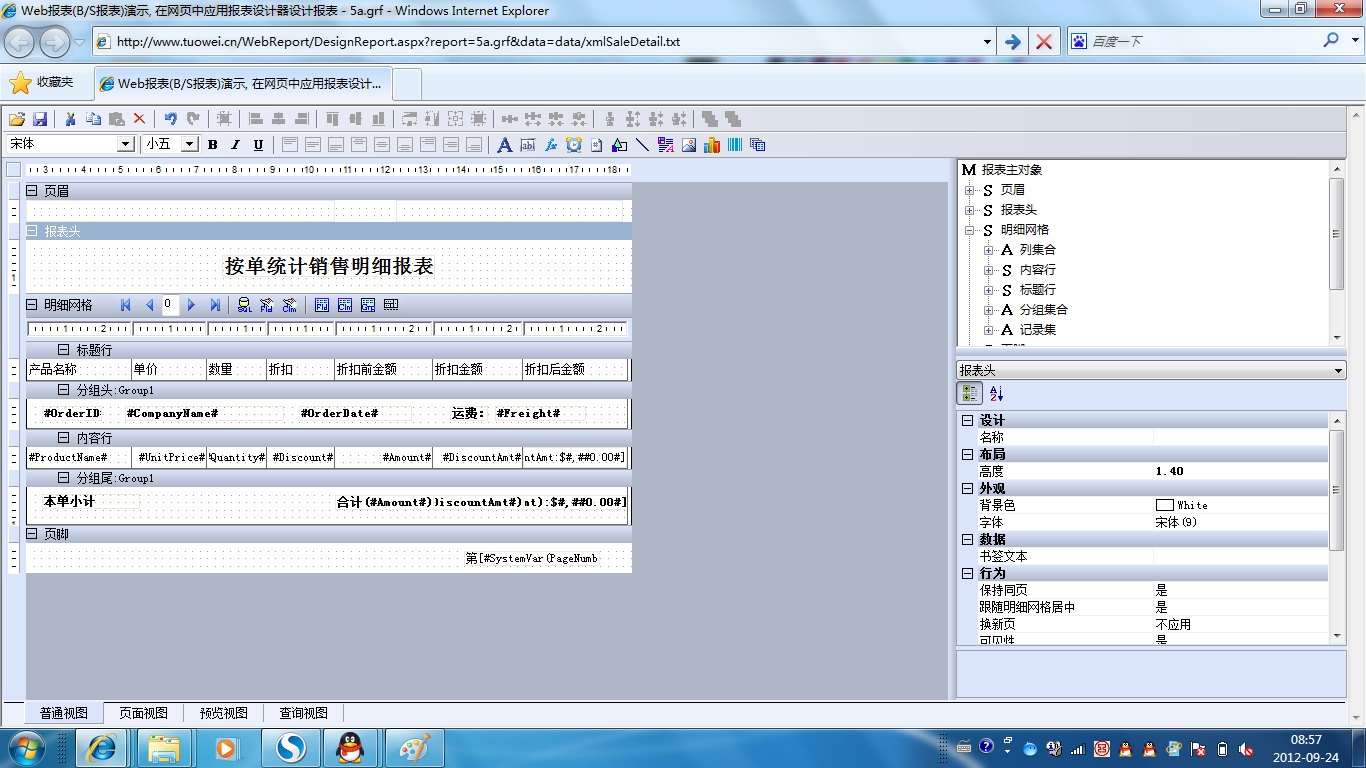The image size is (1366, 768).
Task: Toggle Italic formatting button
Action: (x=235, y=144)
